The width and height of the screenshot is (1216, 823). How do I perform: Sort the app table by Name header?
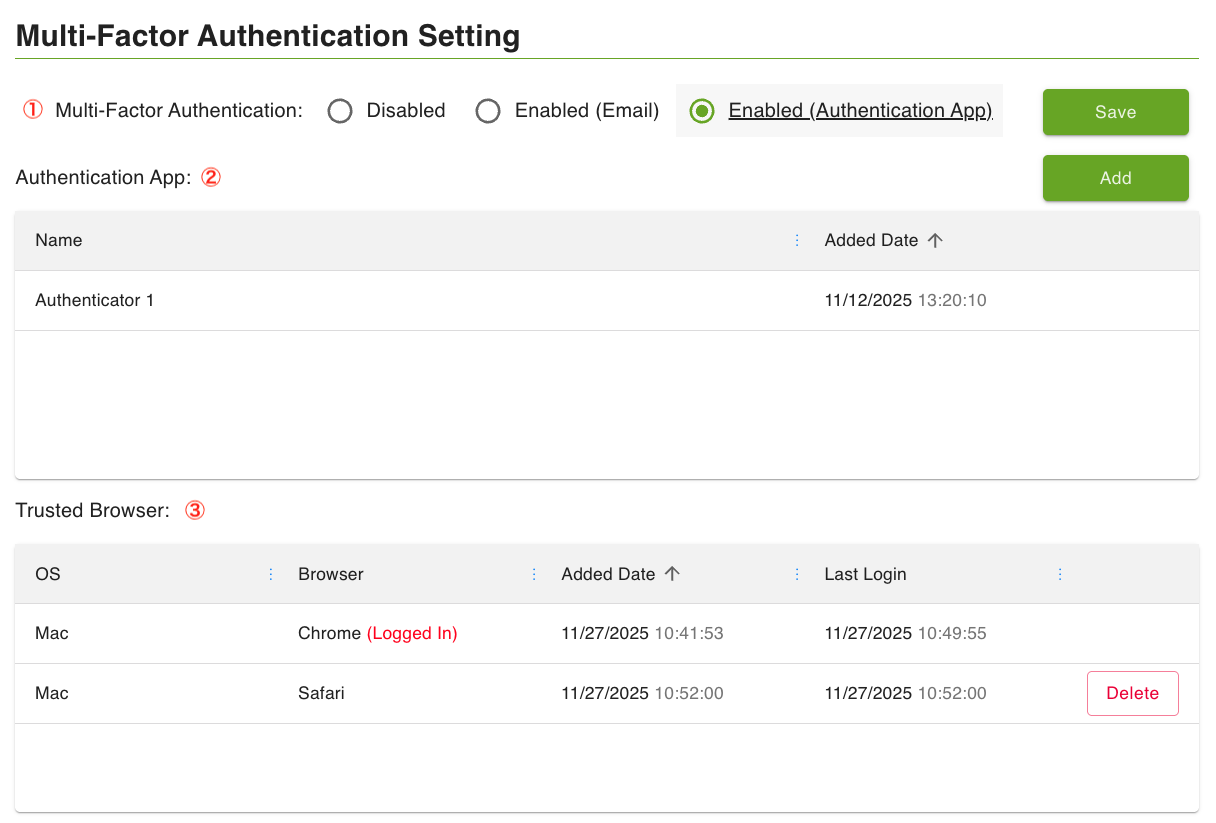(x=59, y=240)
